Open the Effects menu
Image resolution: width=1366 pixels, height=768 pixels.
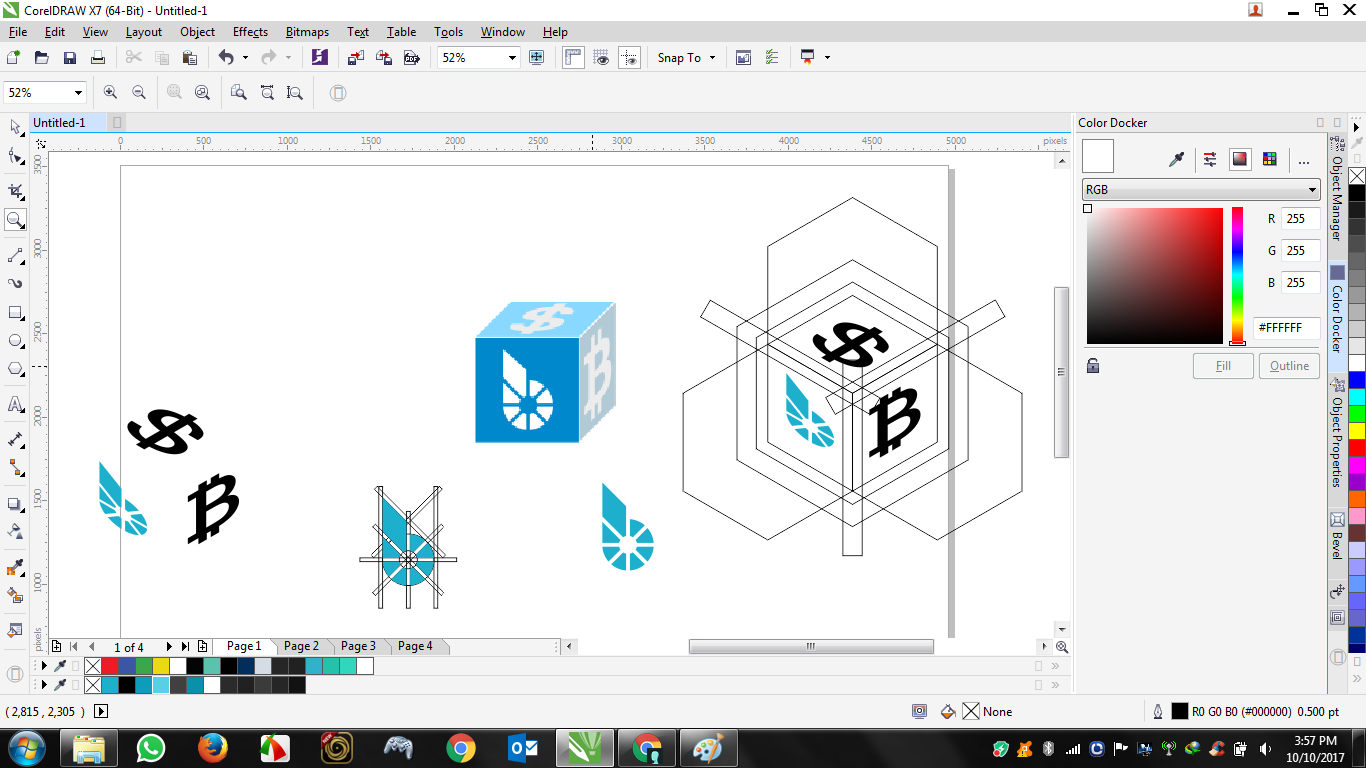point(250,32)
